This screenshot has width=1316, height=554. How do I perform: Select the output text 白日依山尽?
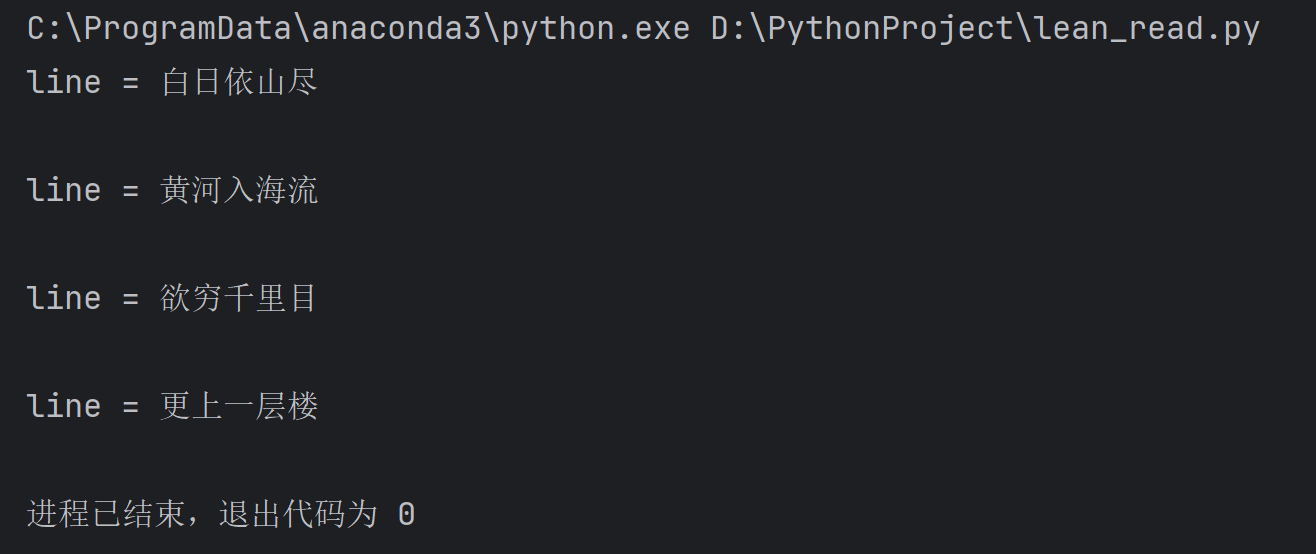(239, 82)
